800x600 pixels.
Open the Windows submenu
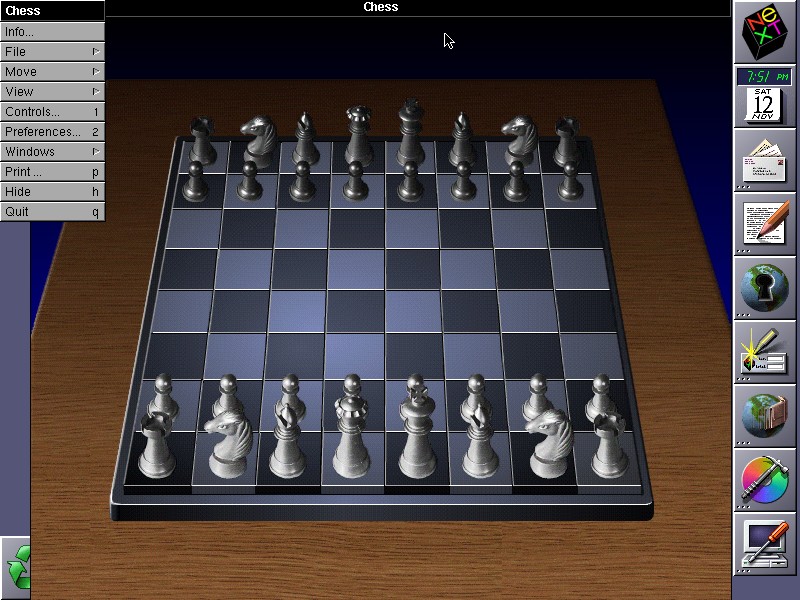tap(52, 151)
